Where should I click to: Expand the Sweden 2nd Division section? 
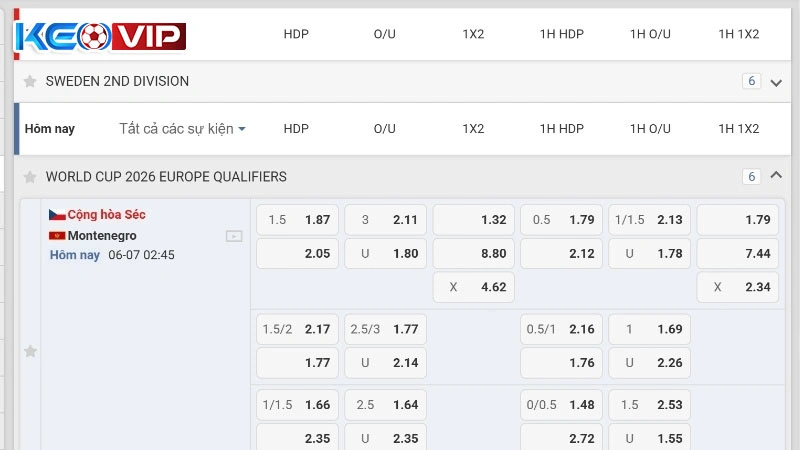[x=776, y=82]
